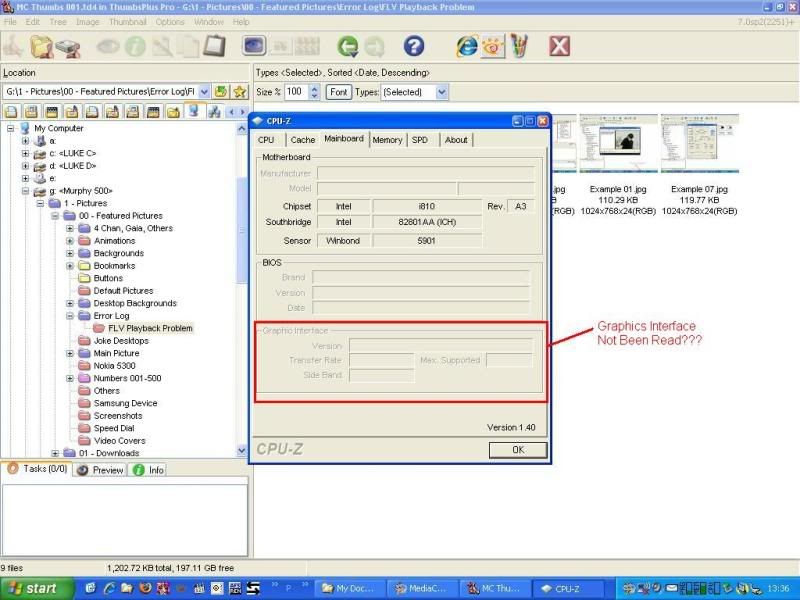Open the Types (Selected) dropdown
Image resolution: width=800 pixels, height=600 pixels.
coord(442,92)
